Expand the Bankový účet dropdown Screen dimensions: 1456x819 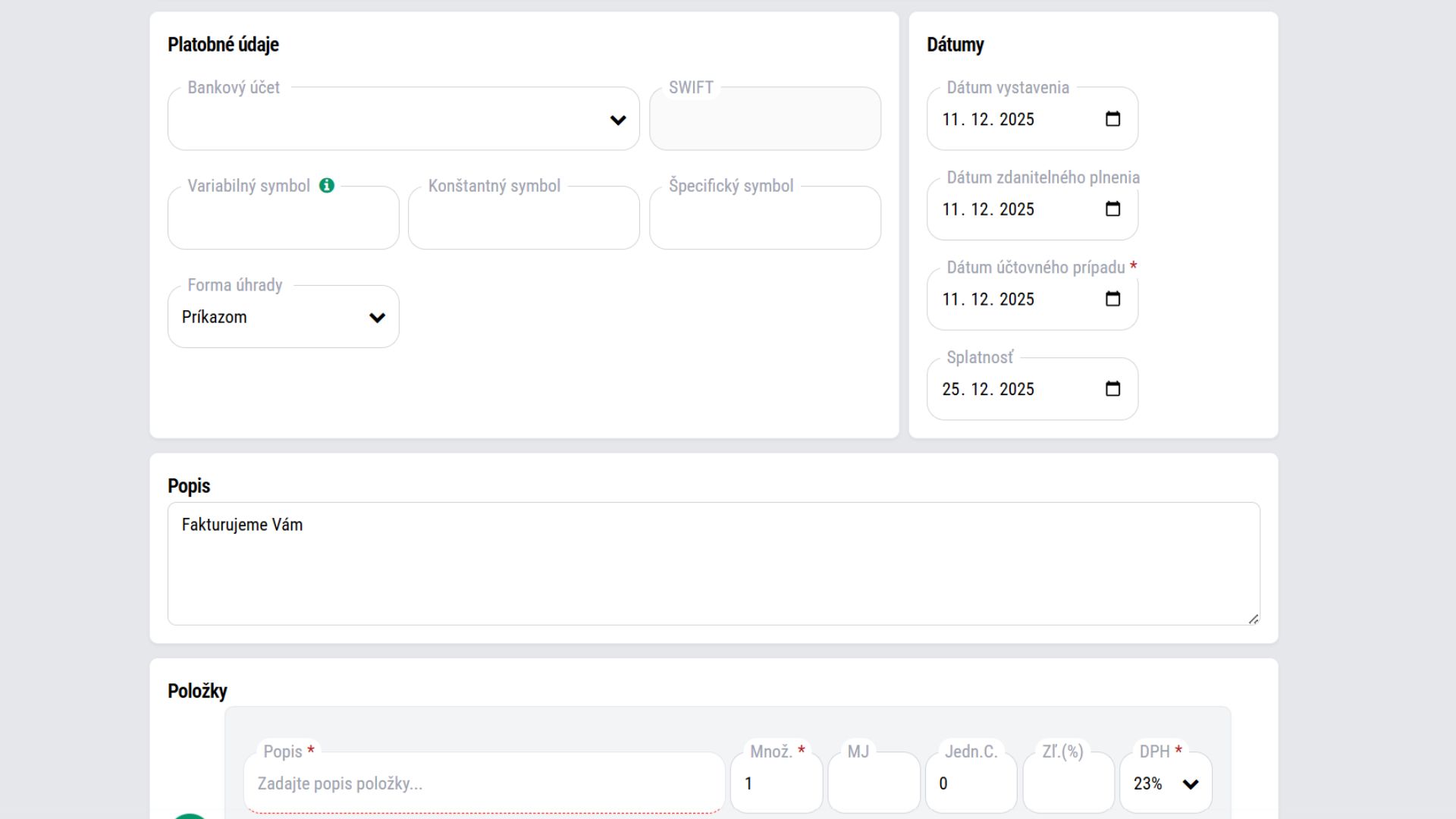pos(403,120)
